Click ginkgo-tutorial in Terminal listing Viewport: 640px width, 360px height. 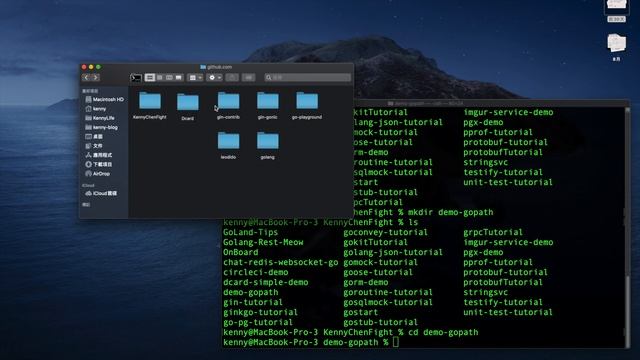(x=260, y=312)
